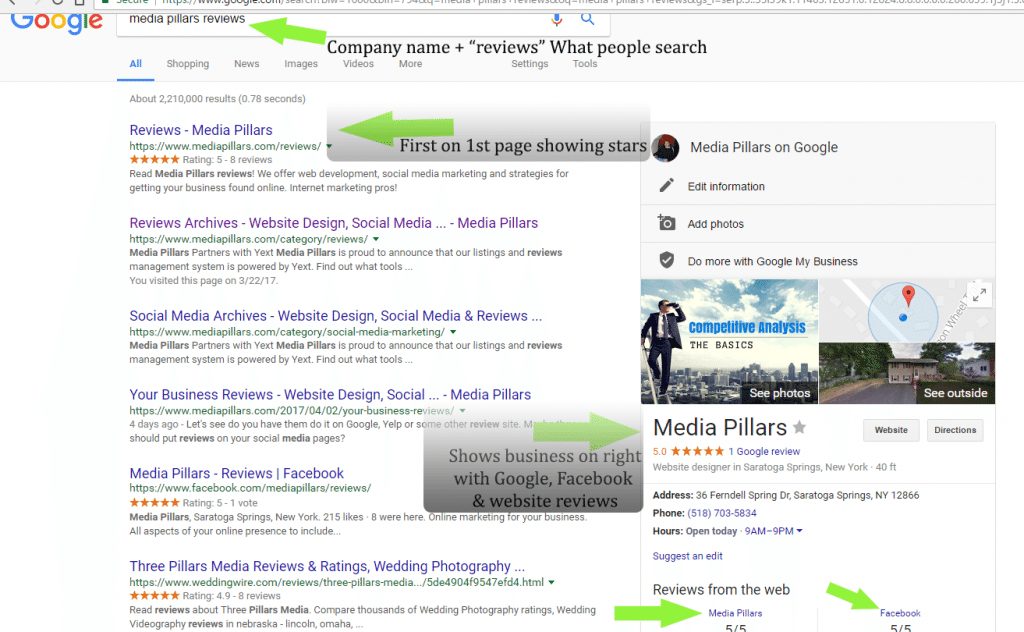Click the 'Reviews from the web' heading
The width and height of the screenshot is (1024, 632).
click(x=721, y=590)
